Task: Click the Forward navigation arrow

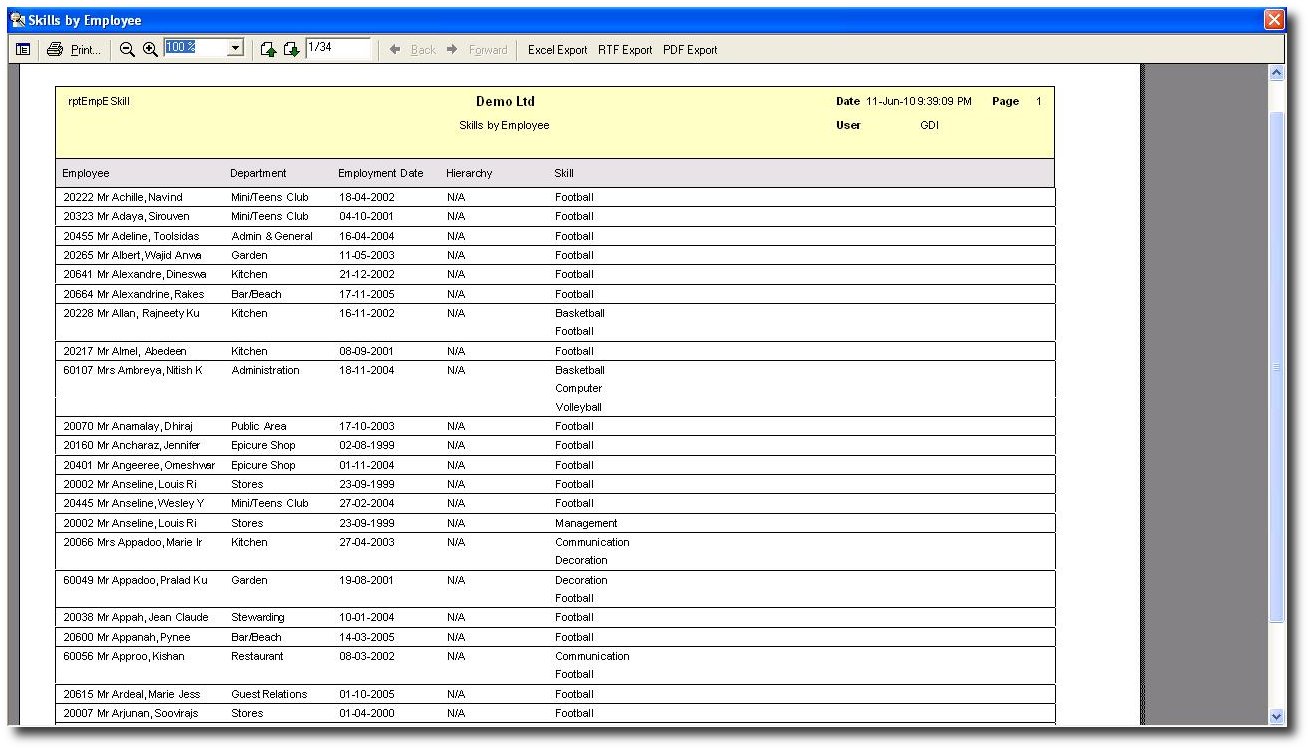Action: 478,50
